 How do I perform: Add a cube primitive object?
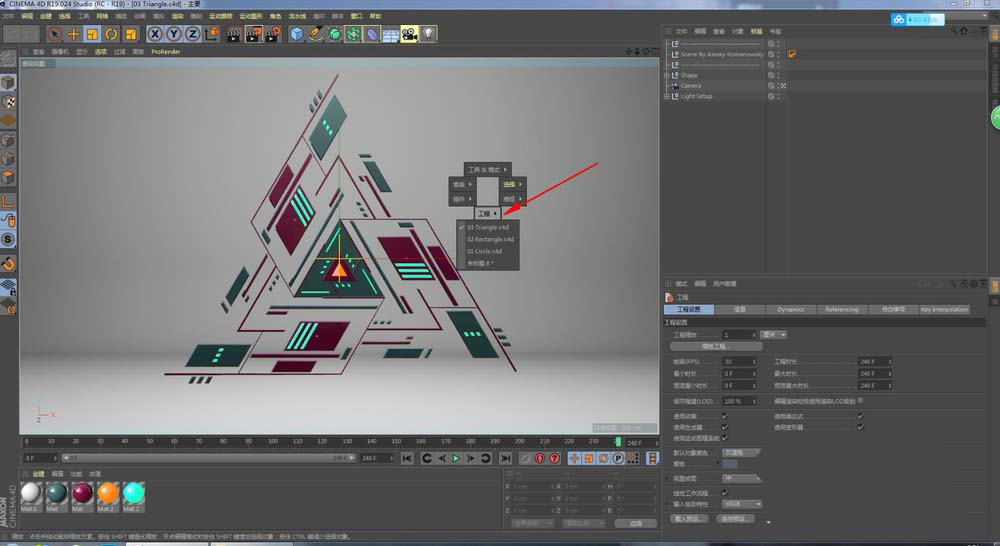pos(297,35)
